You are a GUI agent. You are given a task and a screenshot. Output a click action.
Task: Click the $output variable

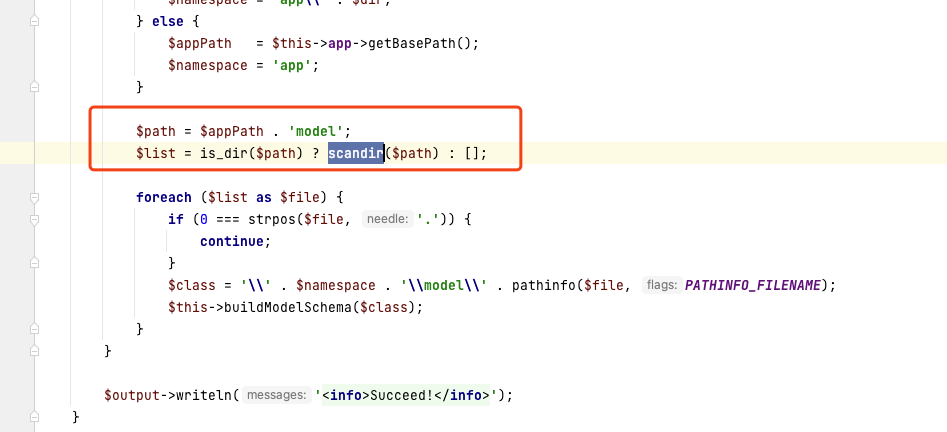tap(132, 395)
